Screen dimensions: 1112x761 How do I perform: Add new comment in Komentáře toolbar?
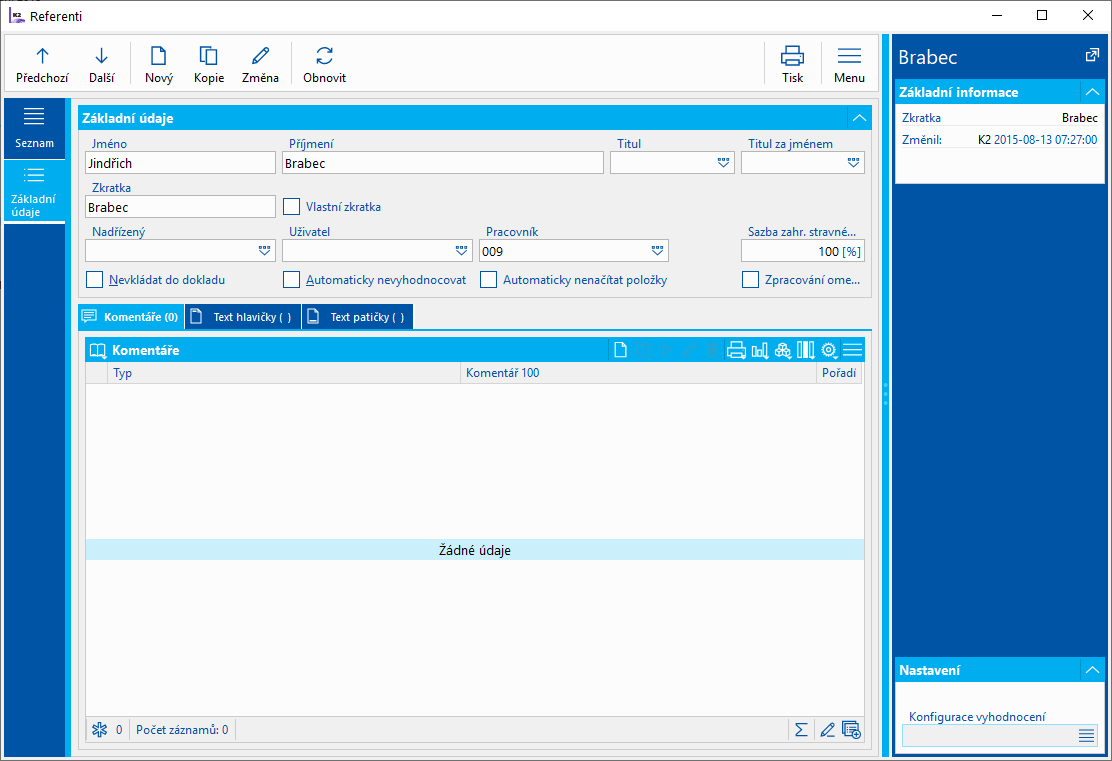[621, 350]
